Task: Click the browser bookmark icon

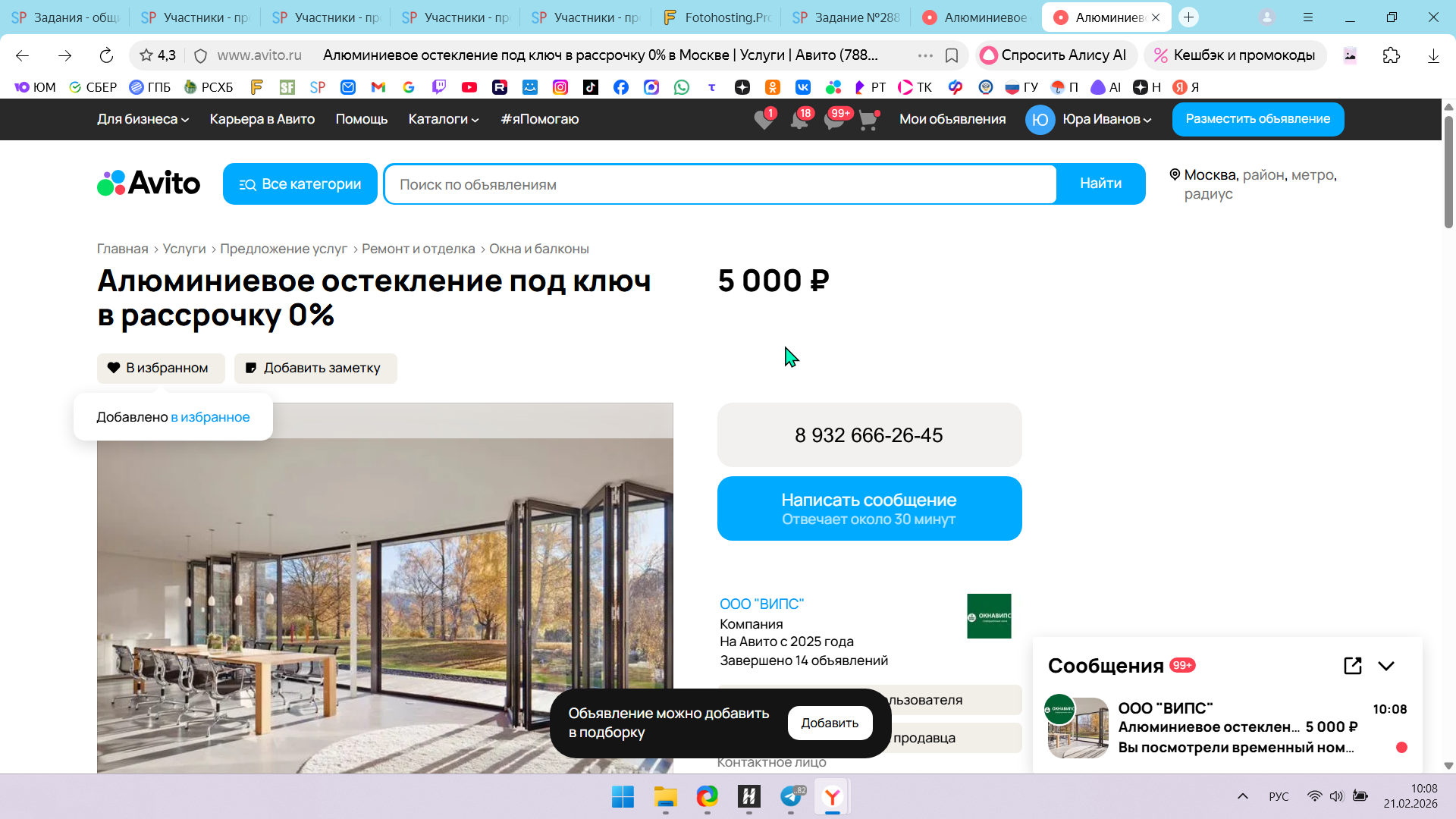Action: pyautogui.click(x=952, y=55)
